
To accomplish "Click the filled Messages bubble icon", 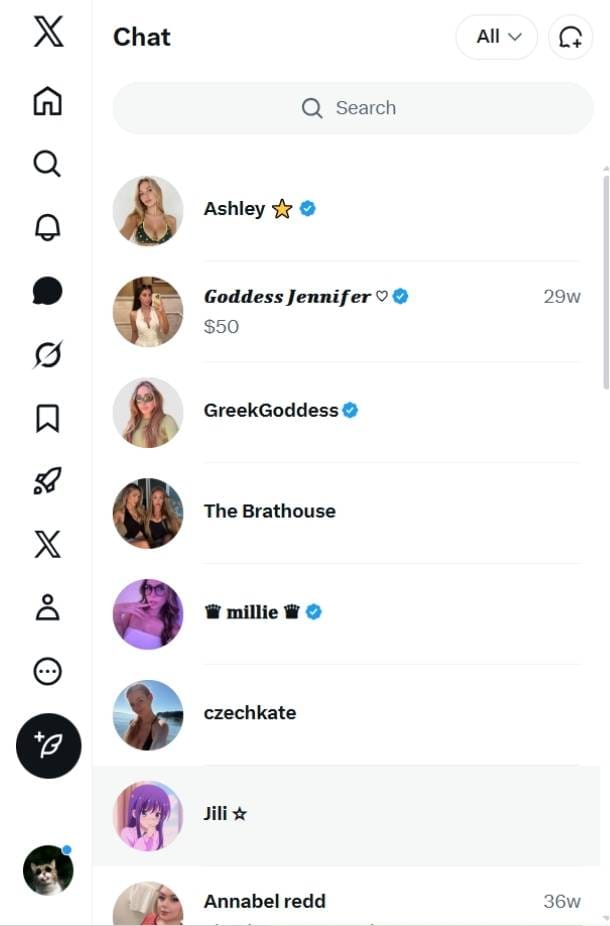I will [x=47, y=287].
